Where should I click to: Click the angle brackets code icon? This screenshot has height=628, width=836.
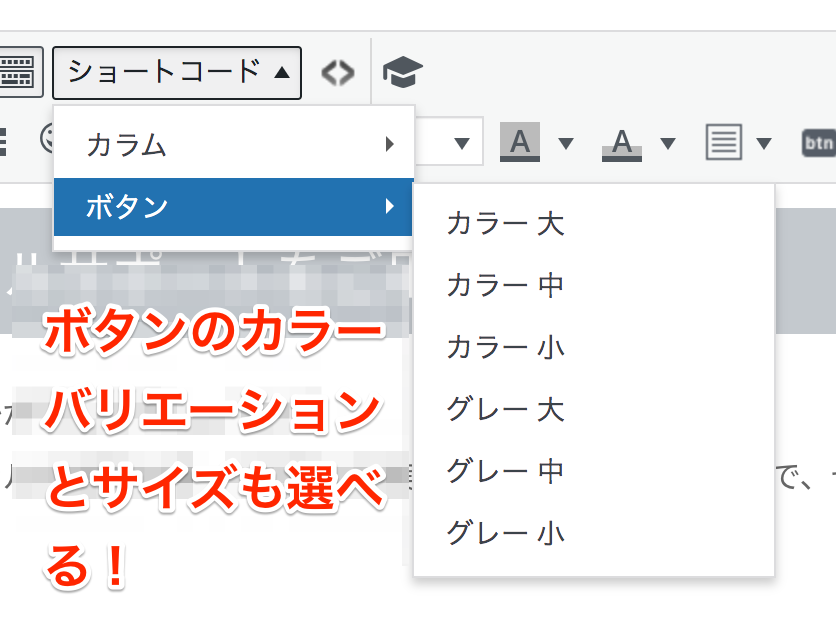pyautogui.click(x=338, y=72)
